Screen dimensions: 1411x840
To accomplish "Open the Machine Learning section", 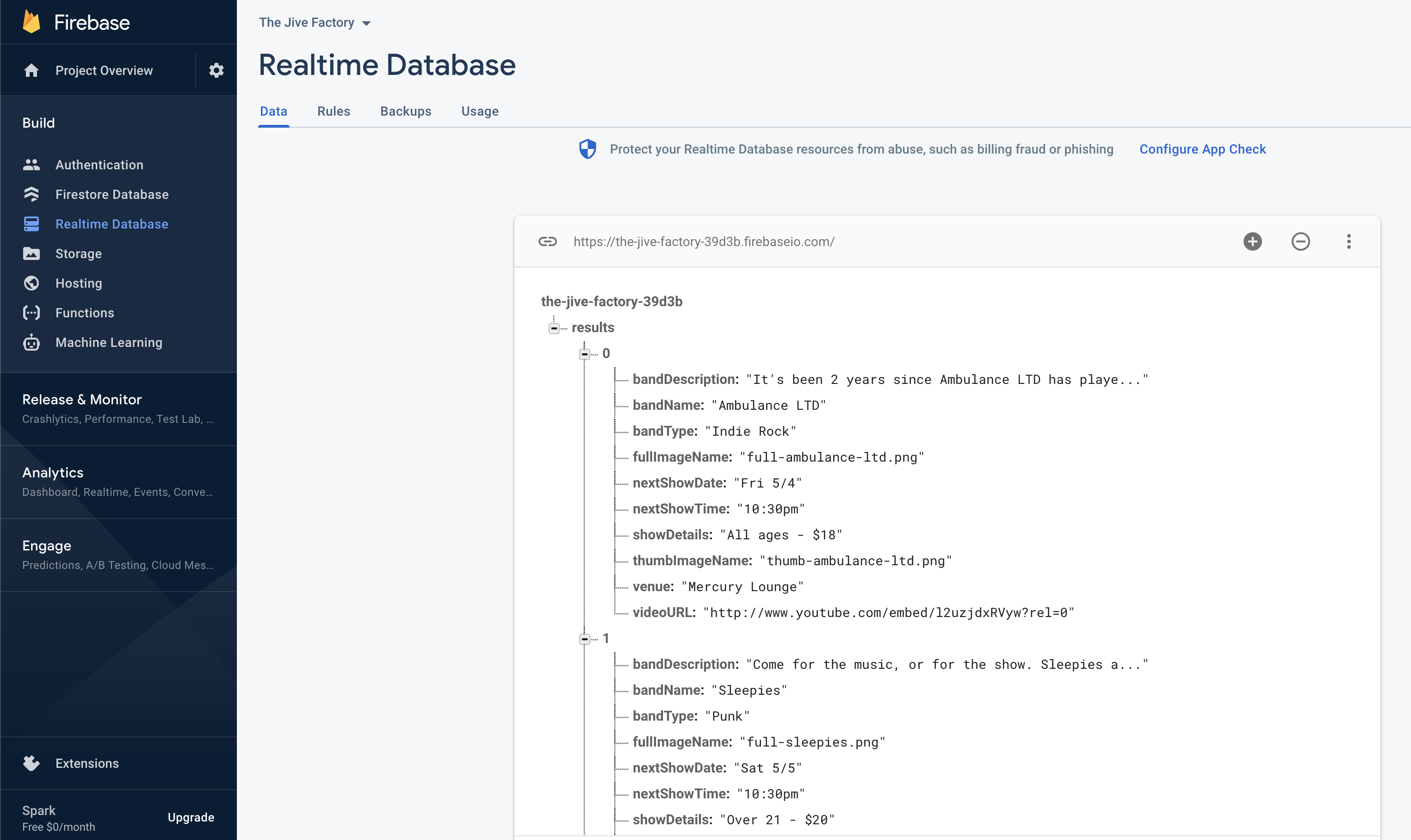I will click(x=109, y=342).
